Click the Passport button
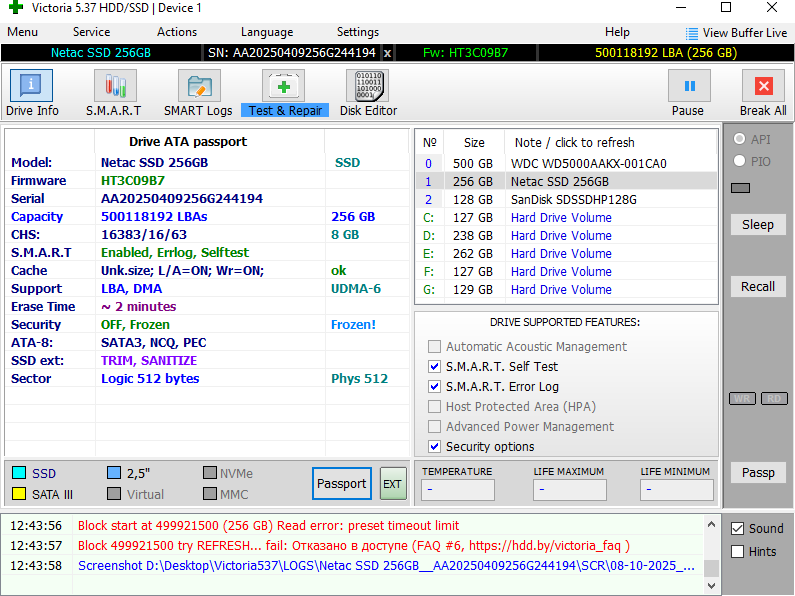795x596 pixels. (x=341, y=484)
